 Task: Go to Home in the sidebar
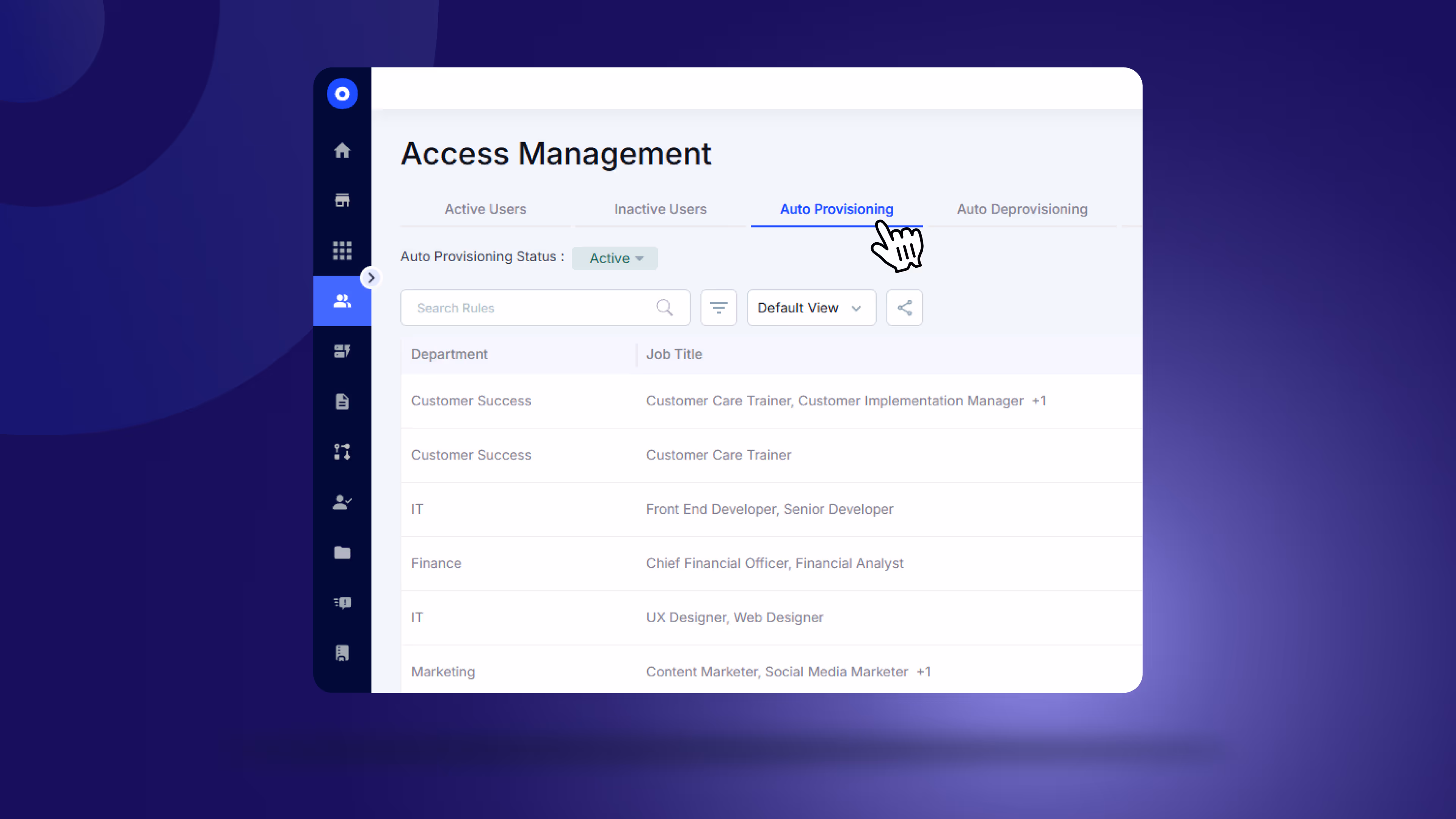point(342,151)
